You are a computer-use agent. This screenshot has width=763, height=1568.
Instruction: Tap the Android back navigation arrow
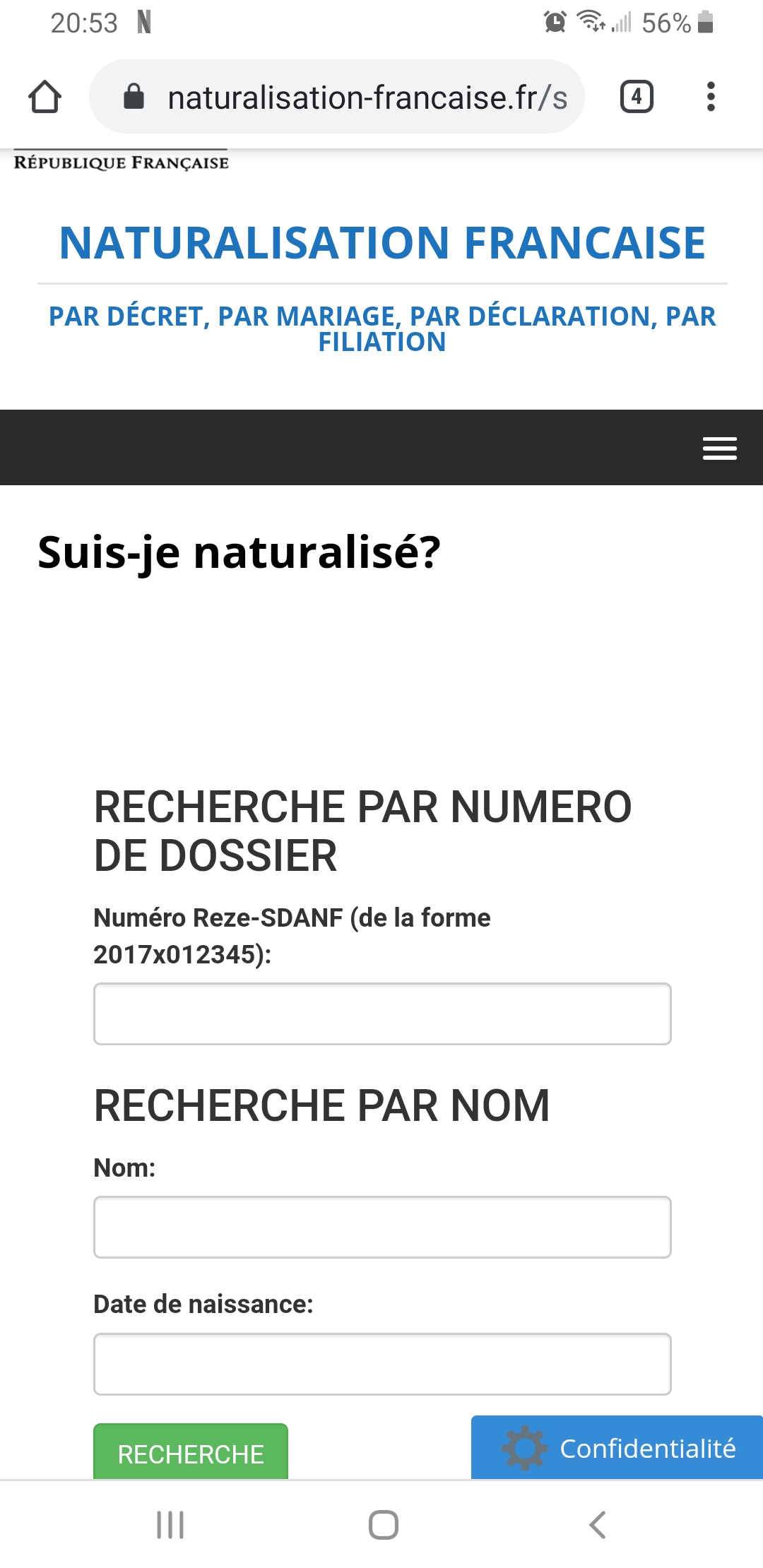pyautogui.click(x=598, y=1524)
